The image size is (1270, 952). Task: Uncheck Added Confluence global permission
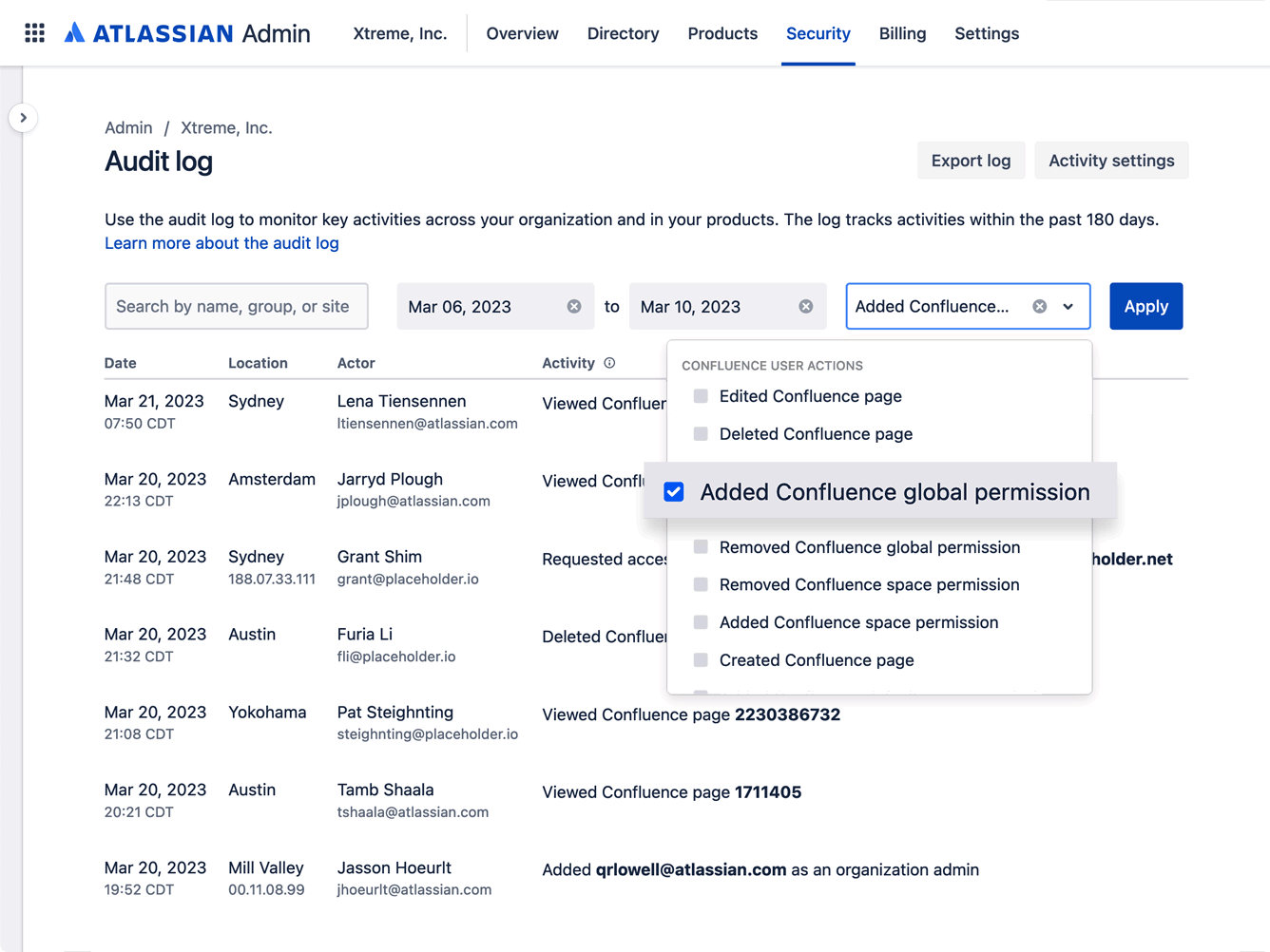click(x=674, y=491)
